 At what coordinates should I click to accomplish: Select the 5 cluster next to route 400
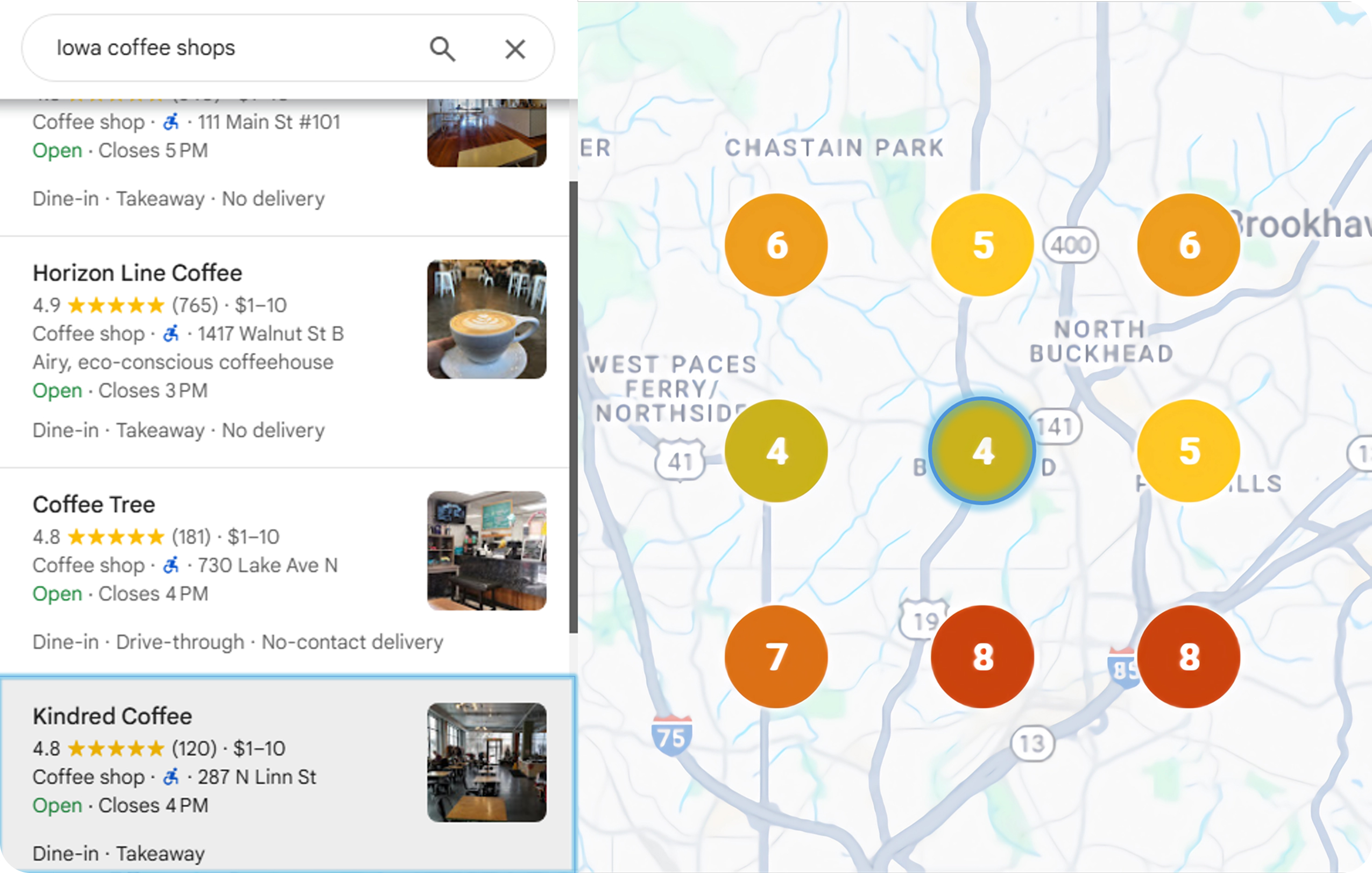[x=982, y=245]
